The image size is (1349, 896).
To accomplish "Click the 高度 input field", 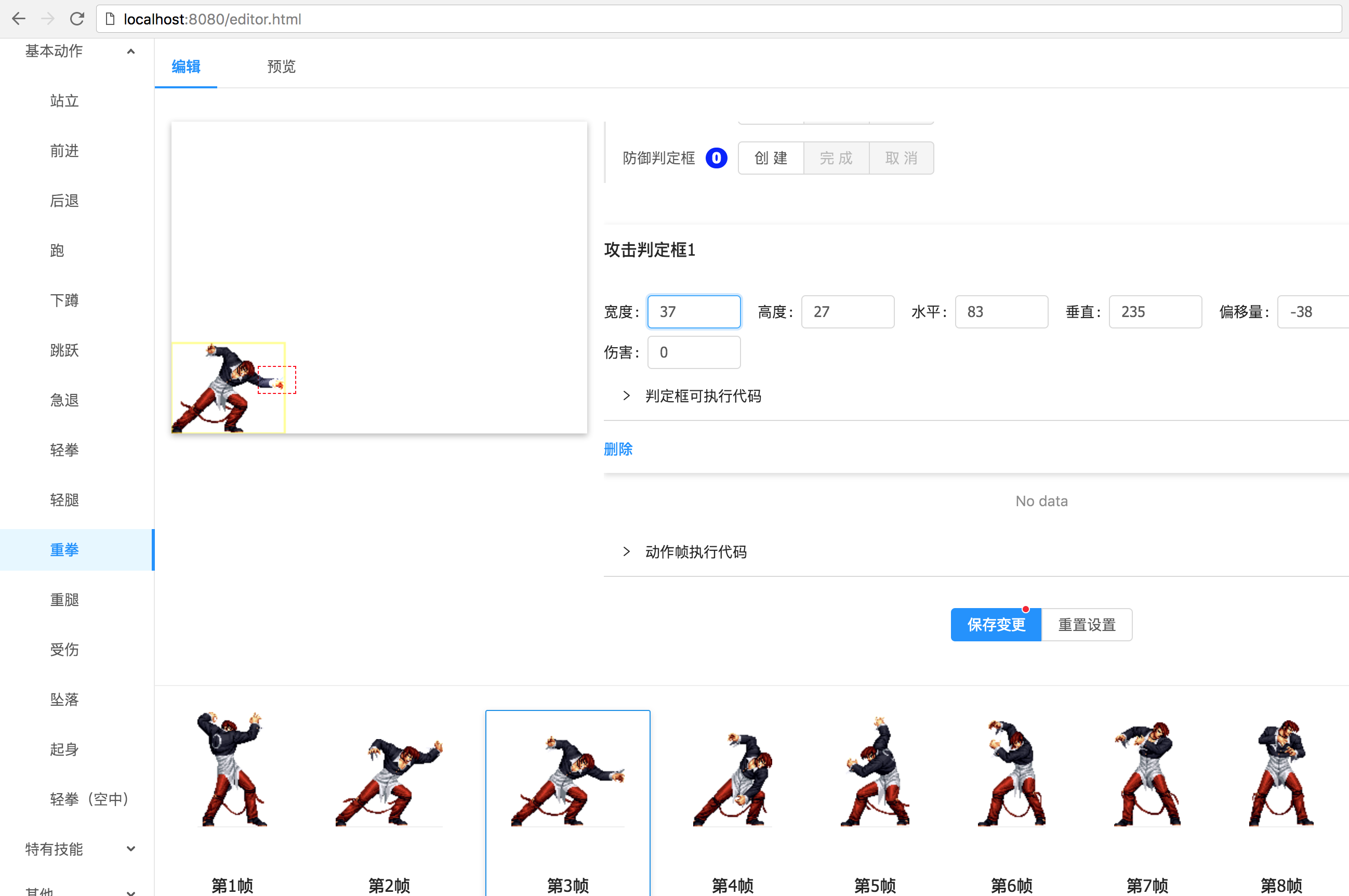I will pos(848,312).
